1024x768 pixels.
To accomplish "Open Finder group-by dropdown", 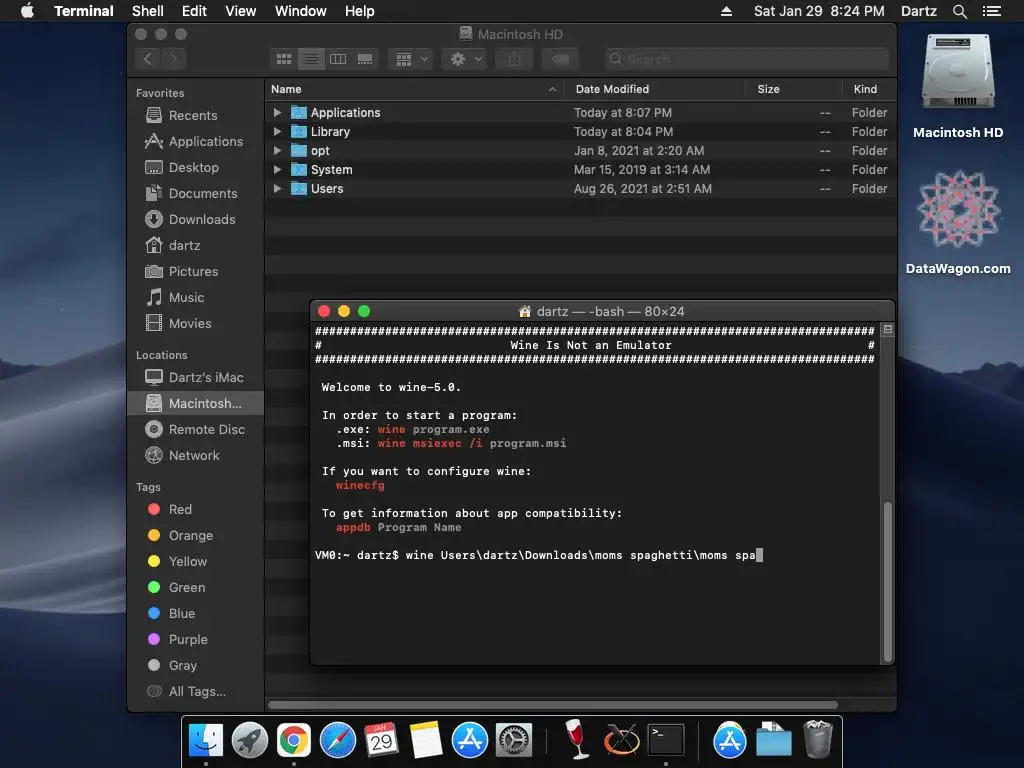I will click(x=411, y=59).
